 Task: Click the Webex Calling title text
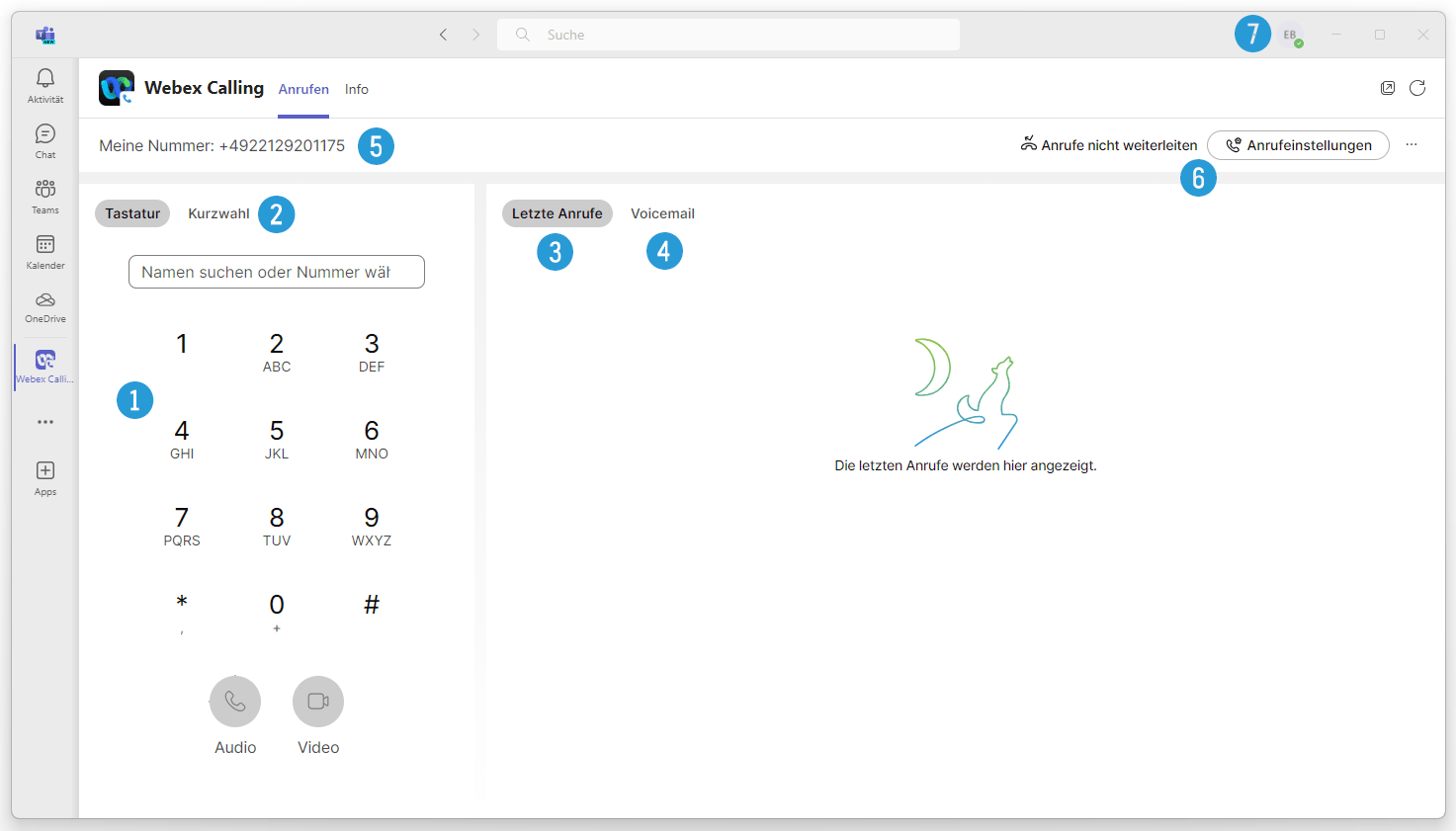click(205, 88)
